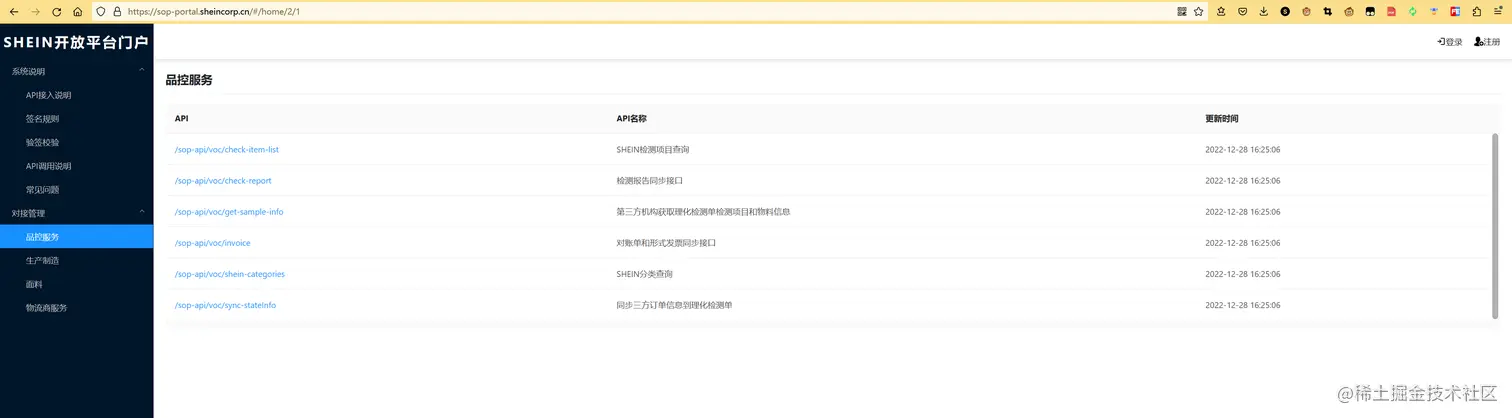Open the /sop-api/voc/sync-stateInfo link

pyautogui.click(x=225, y=305)
